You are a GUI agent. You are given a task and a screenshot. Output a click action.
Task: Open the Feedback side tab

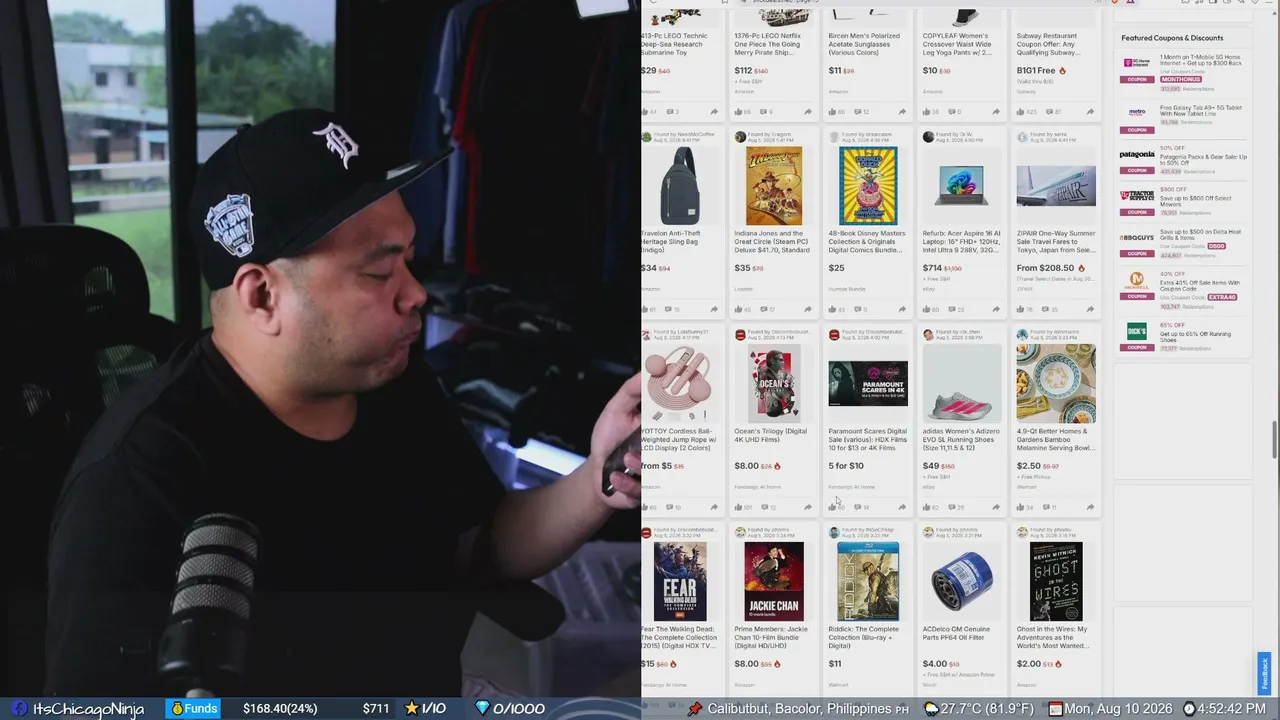tap(1264, 673)
